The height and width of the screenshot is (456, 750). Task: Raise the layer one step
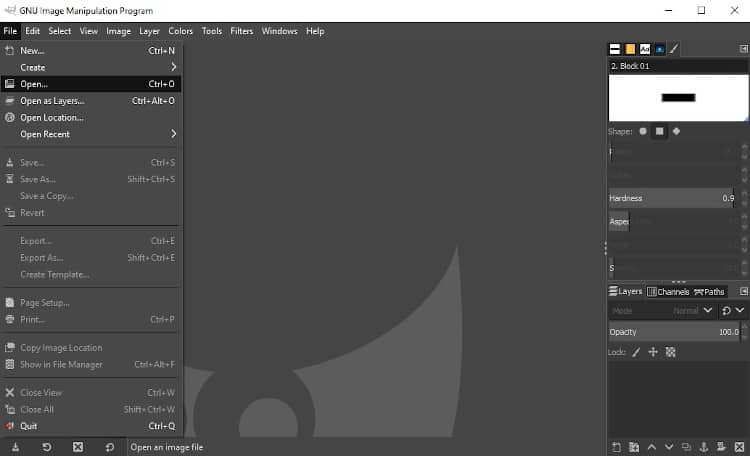tap(651, 447)
